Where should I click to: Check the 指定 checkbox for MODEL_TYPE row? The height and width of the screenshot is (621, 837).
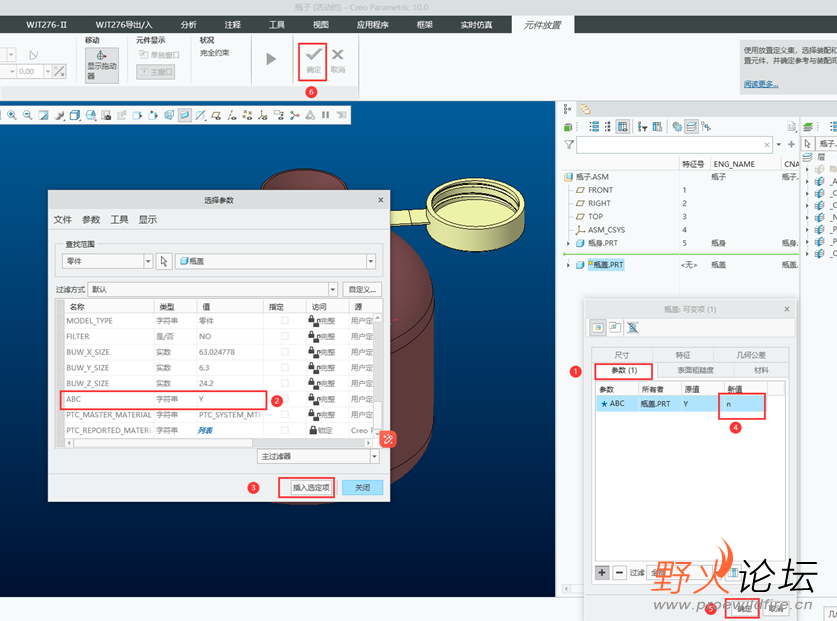[285, 321]
